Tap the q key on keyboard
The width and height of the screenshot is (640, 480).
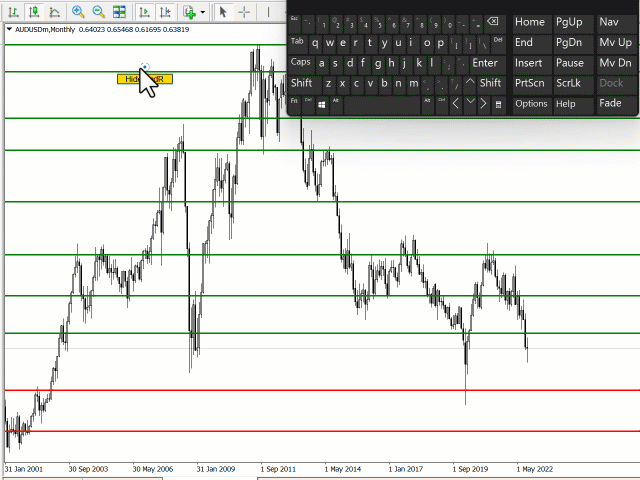tap(316, 43)
